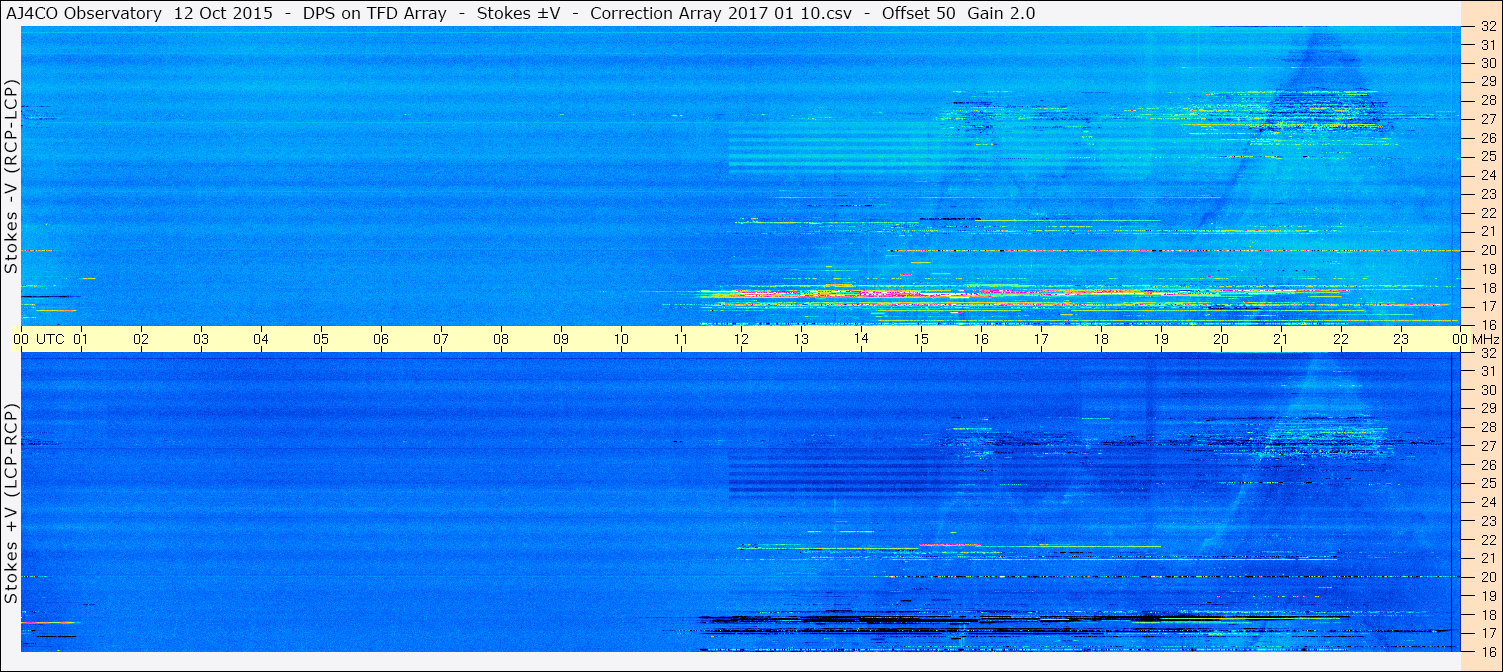Click the 21 hour marker on time axis
Viewport: 1503px width, 672px height.
click(1281, 339)
